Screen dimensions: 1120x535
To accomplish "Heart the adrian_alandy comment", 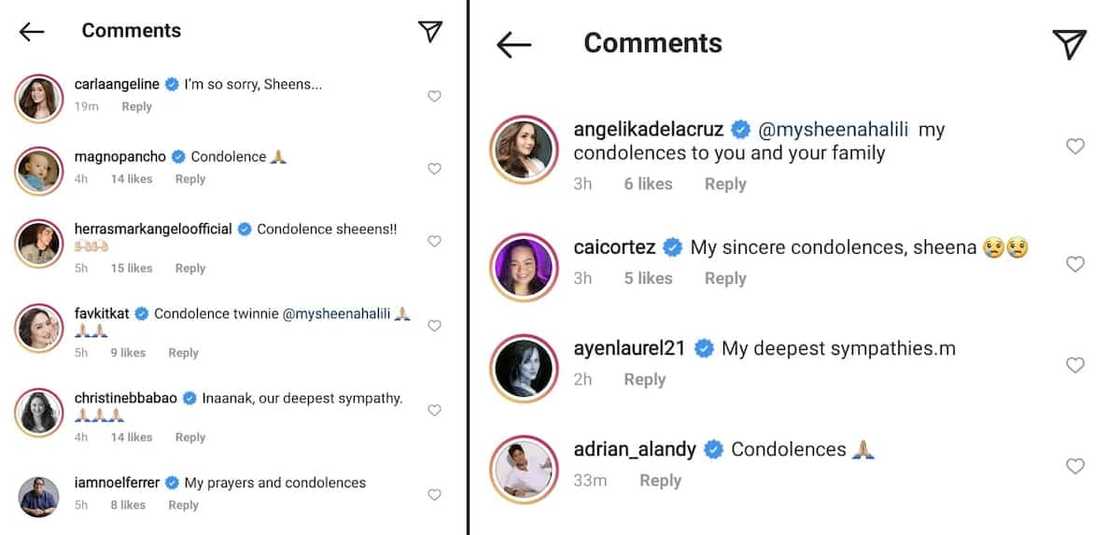I will 1075,466.
